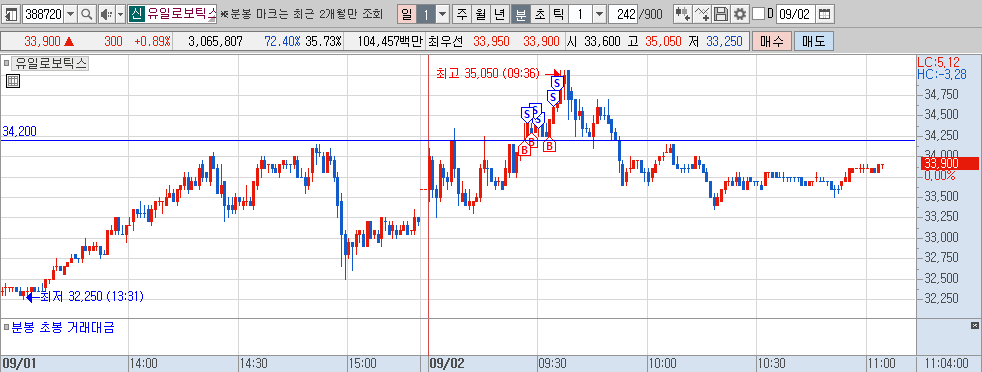Viewport: 982px width, 372px height.
Task: Open the candlestick chart add icon
Action: coord(683,13)
